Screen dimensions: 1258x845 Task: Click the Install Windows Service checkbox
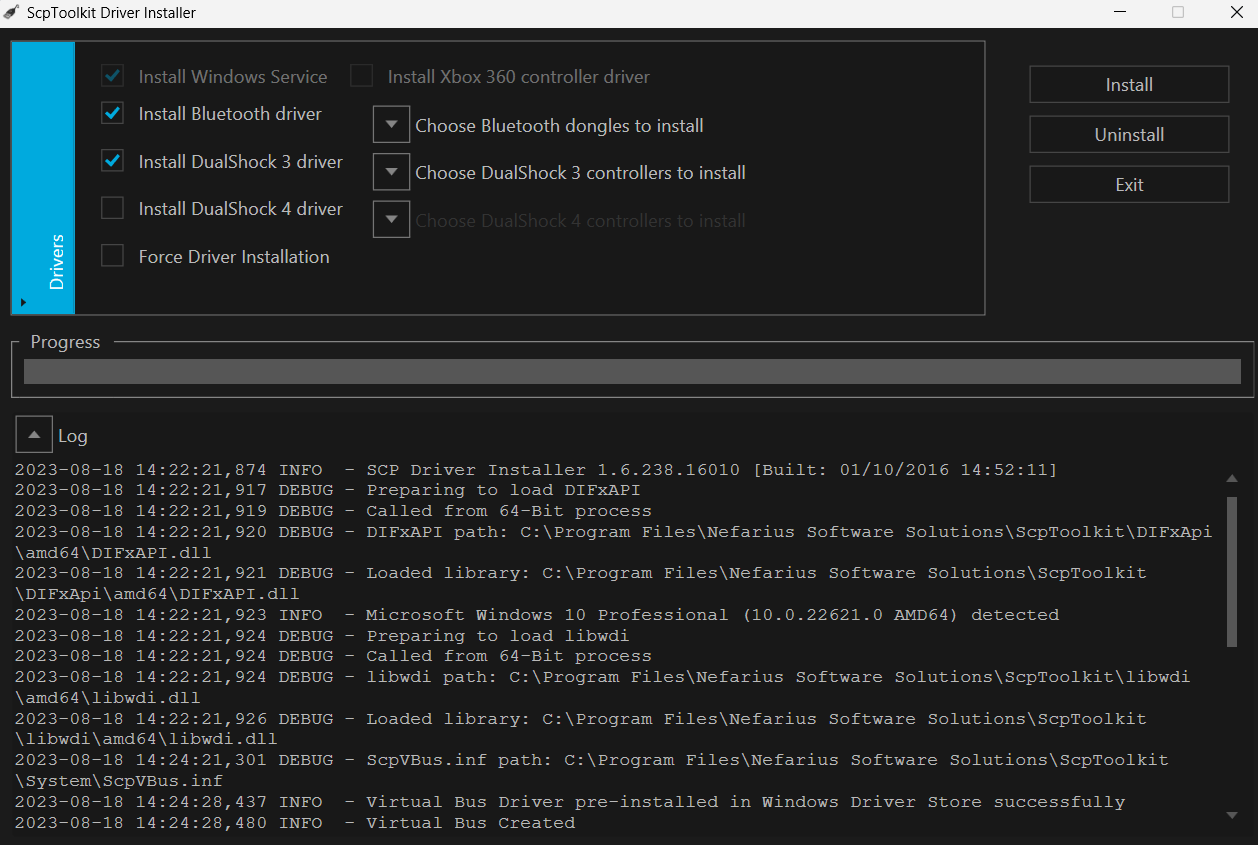(x=113, y=76)
